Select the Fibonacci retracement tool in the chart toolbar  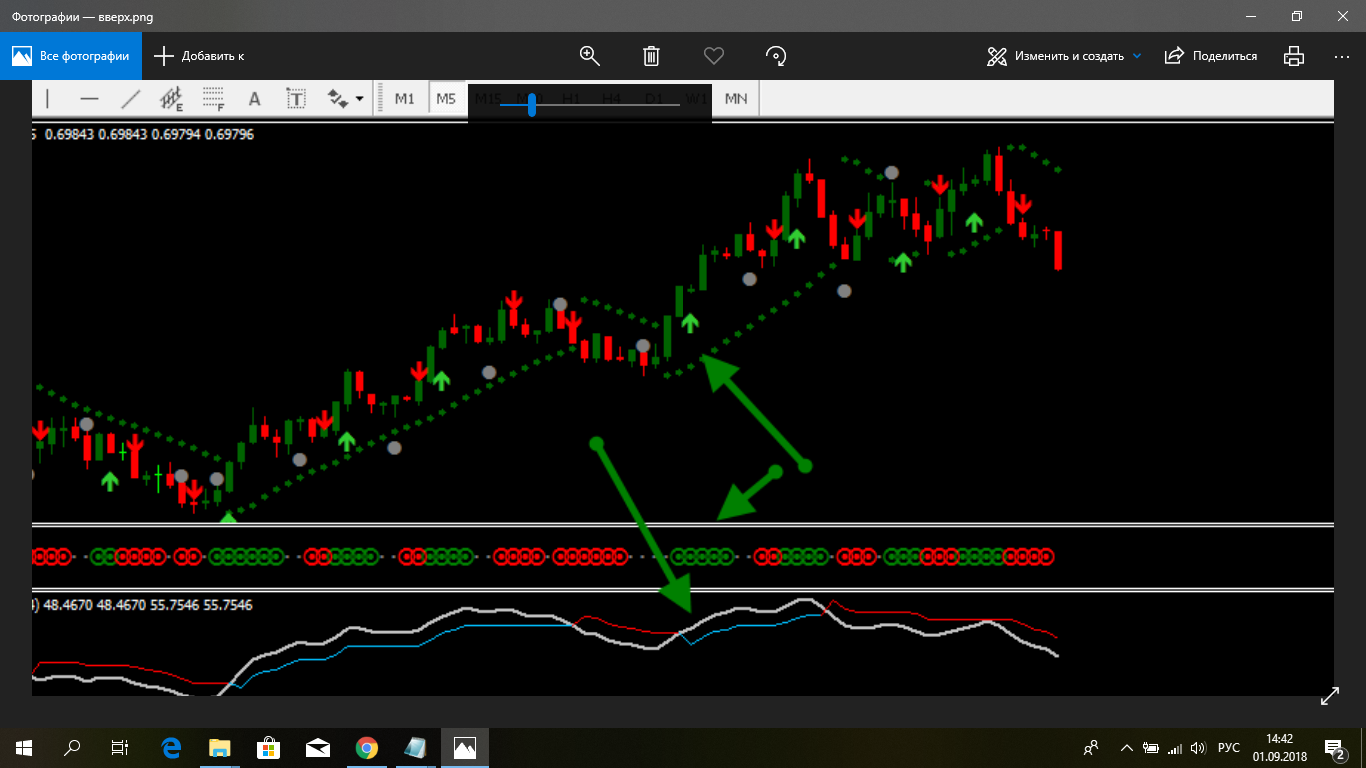[x=213, y=99]
